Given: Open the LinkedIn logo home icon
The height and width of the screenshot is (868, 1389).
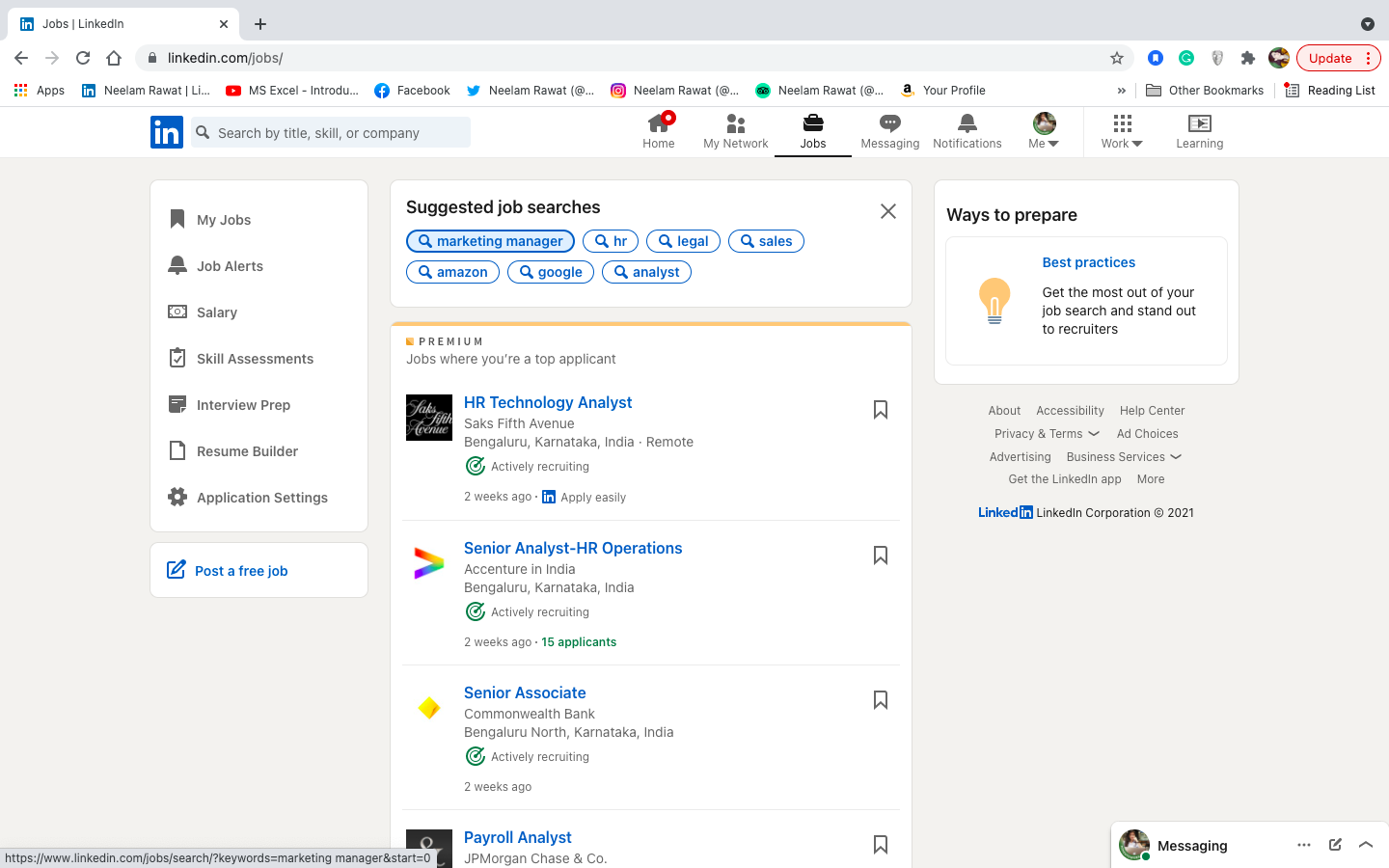Looking at the screenshot, I should [x=167, y=132].
